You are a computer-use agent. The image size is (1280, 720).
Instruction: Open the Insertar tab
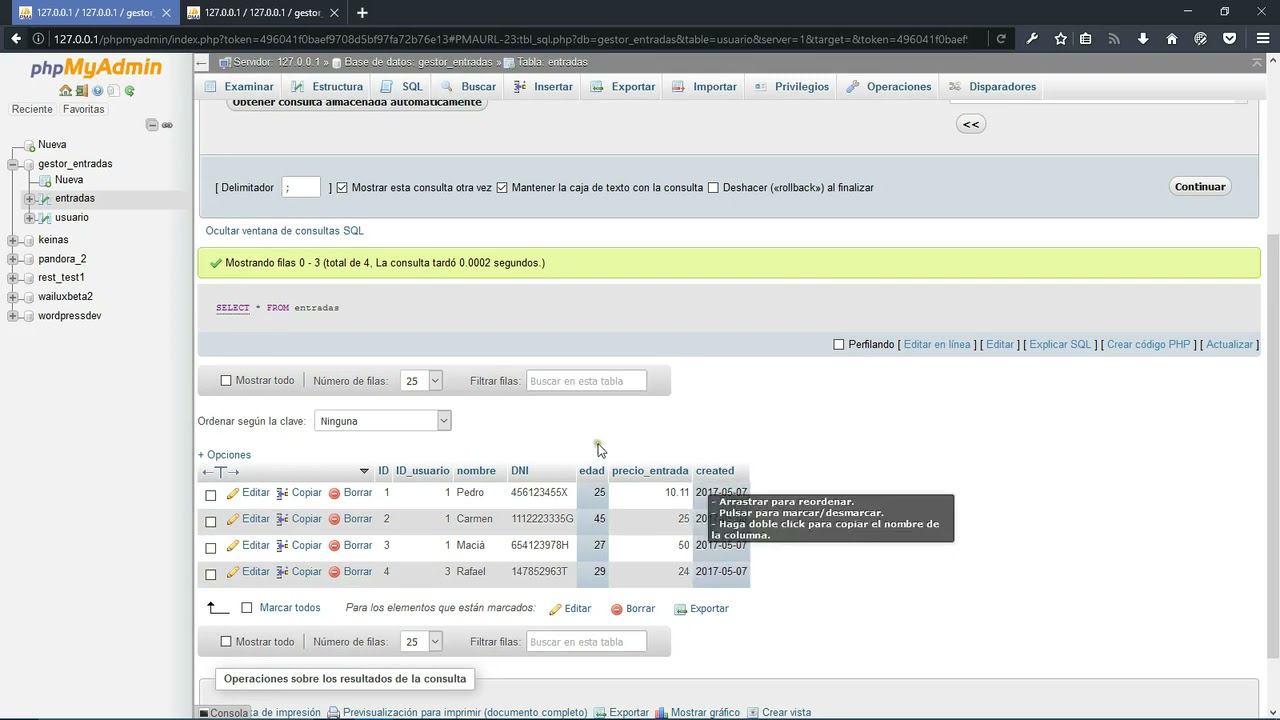coord(543,87)
